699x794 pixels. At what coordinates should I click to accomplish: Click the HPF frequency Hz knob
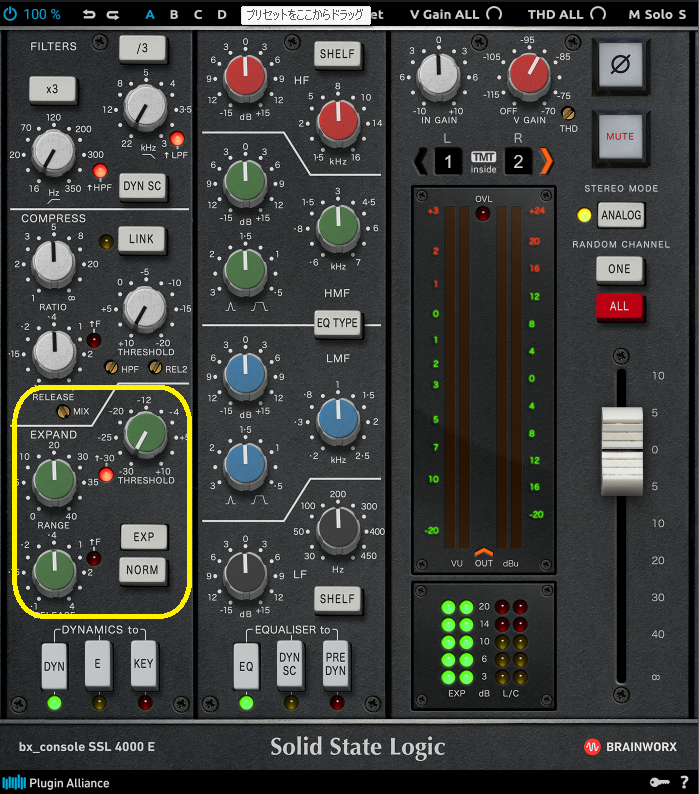pyautogui.click(x=53, y=152)
